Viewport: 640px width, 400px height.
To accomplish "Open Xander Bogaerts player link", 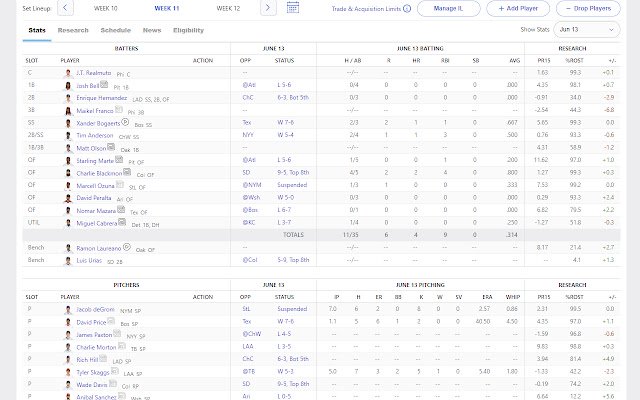I will click(x=98, y=123).
